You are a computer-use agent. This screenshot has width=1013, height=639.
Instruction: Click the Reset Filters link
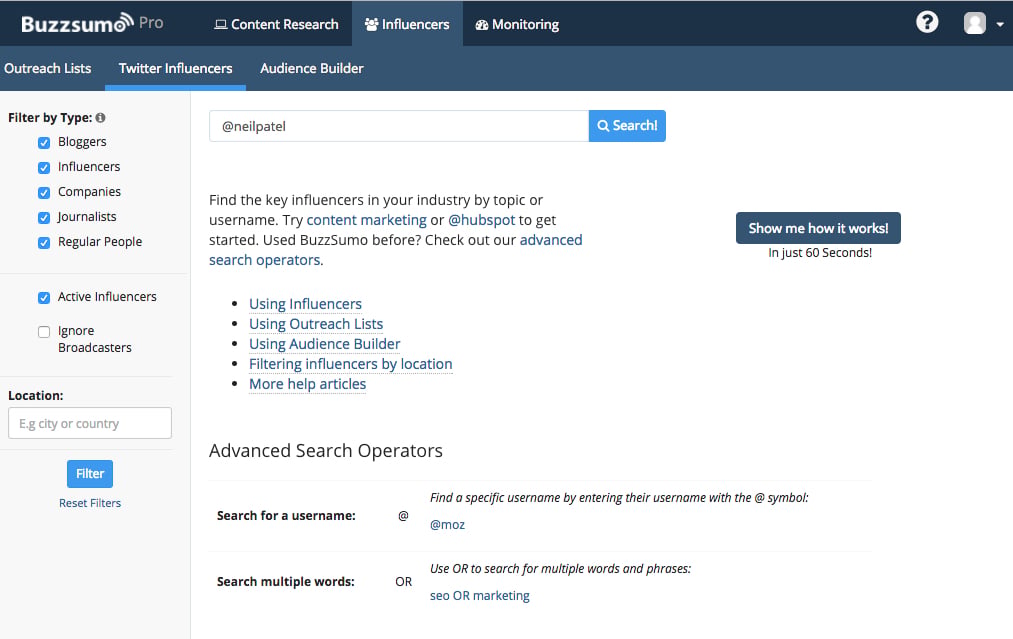pyautogui.click(x=90, y=503)
